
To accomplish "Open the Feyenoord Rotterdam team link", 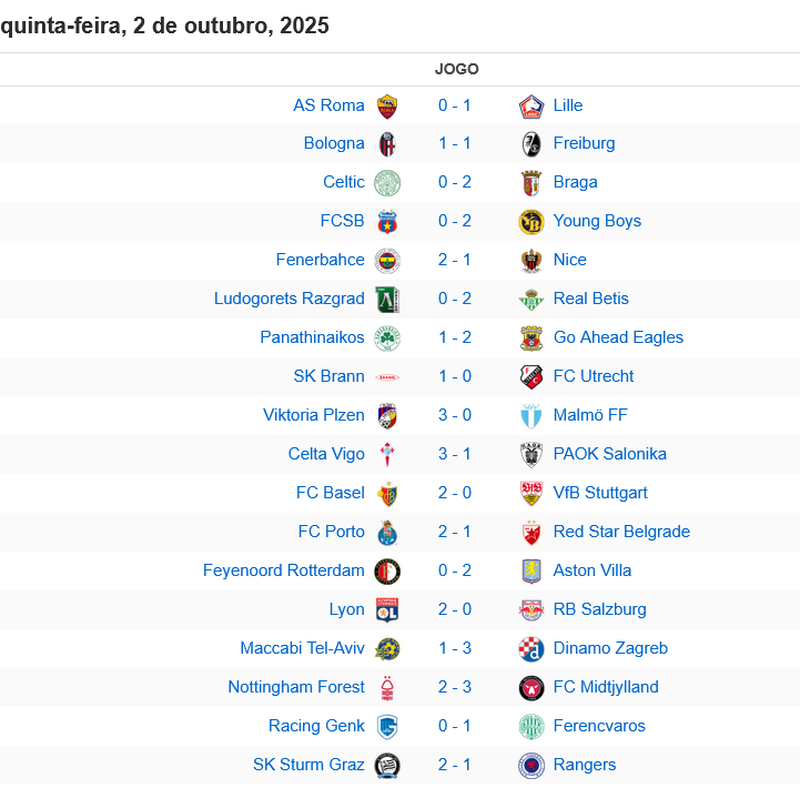I will click(283, 571).
